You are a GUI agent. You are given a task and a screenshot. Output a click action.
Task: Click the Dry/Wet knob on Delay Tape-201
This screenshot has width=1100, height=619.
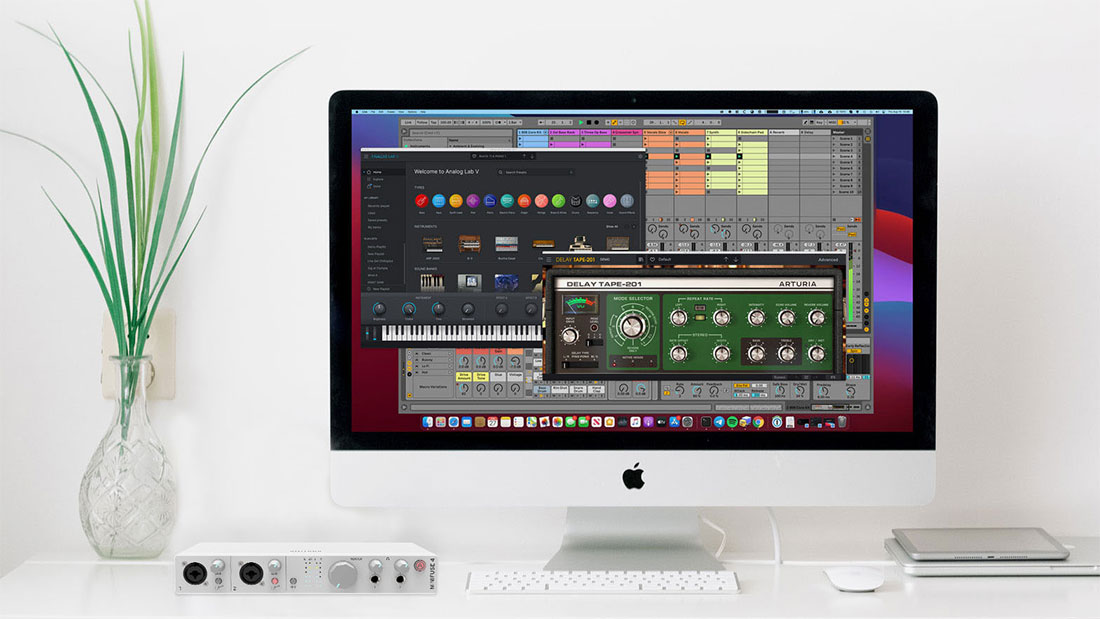click(817, 354)
